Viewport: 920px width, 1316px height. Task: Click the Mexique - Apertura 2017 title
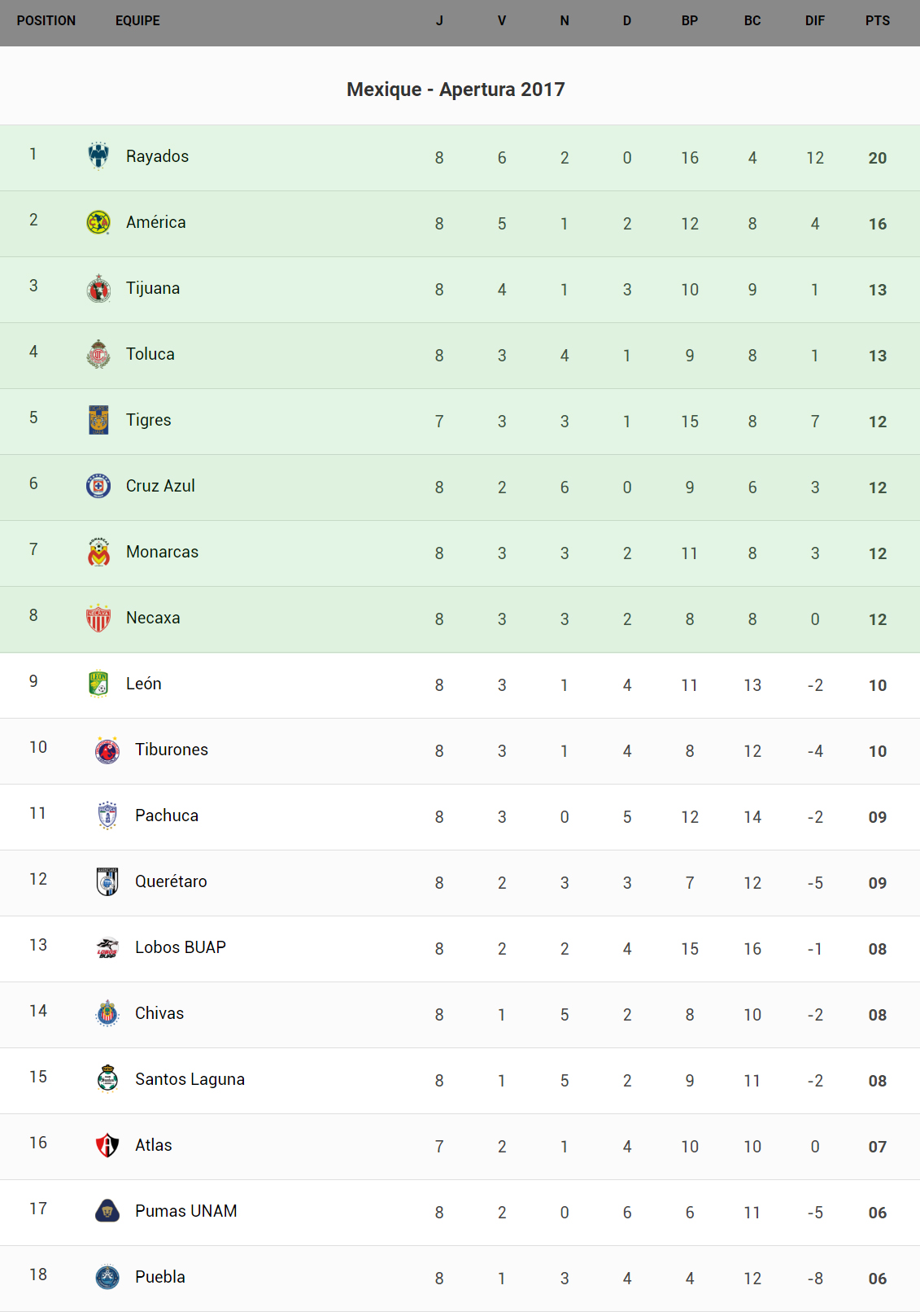click(456, 90)
